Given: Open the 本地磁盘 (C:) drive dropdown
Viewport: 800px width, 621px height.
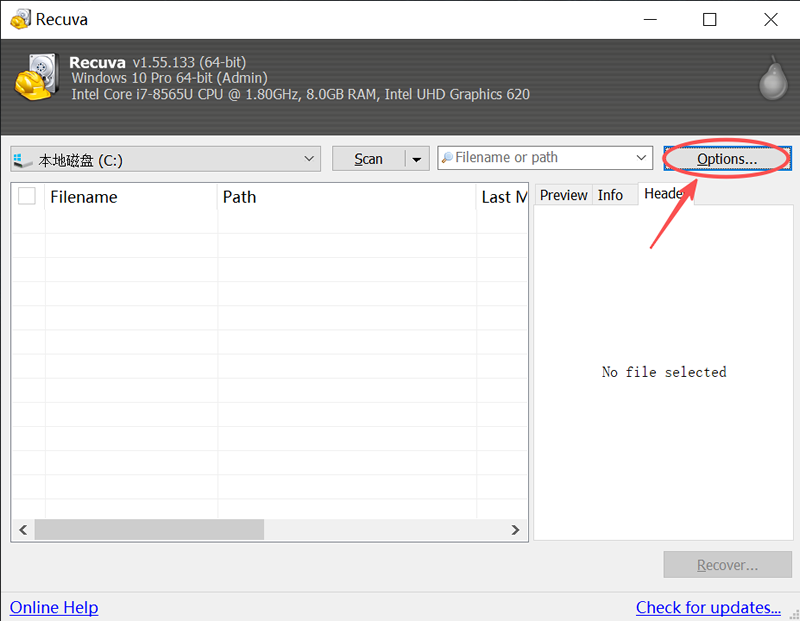Looking at the screenshot, I should click(x=309, y=159).
